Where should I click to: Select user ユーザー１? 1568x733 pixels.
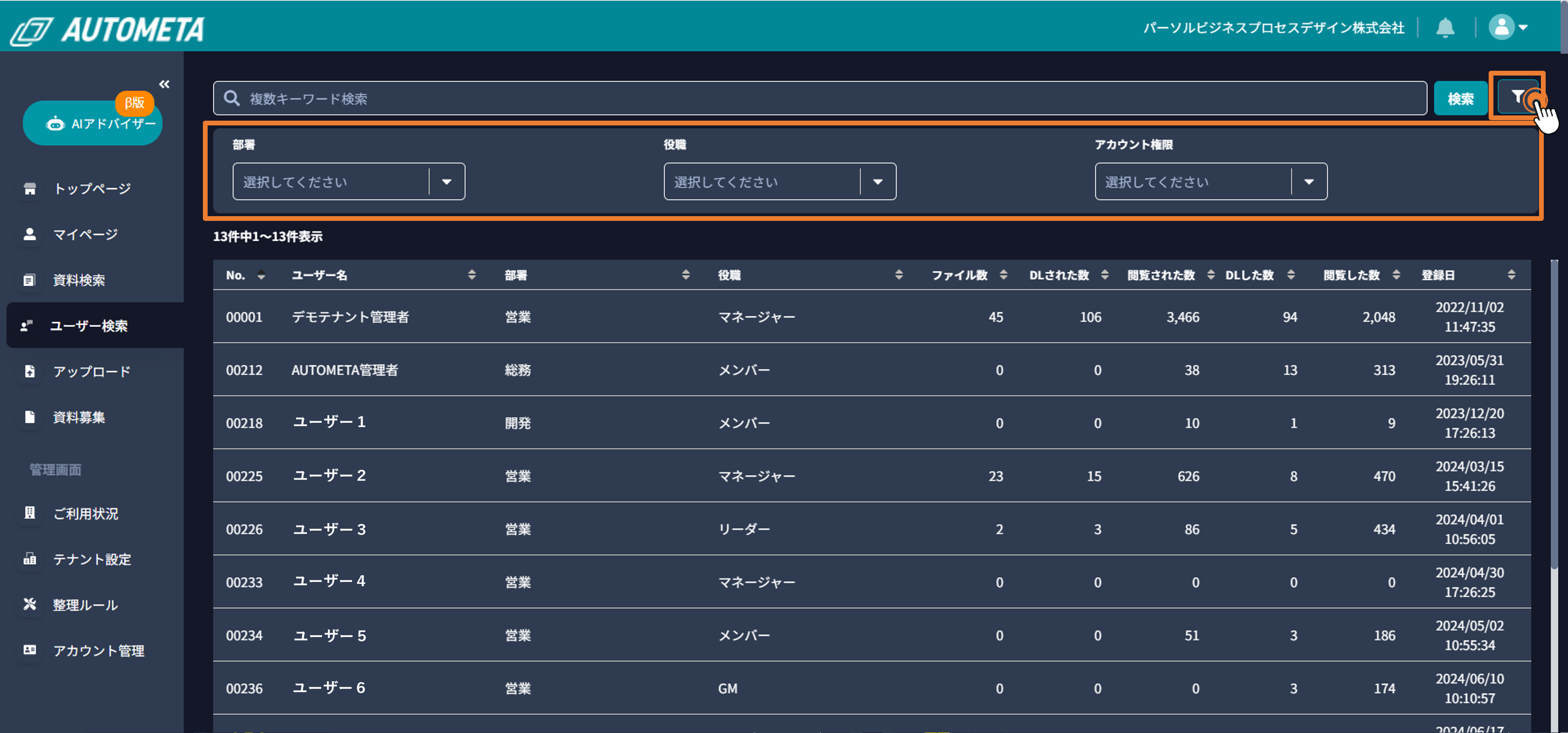[329, 422]
